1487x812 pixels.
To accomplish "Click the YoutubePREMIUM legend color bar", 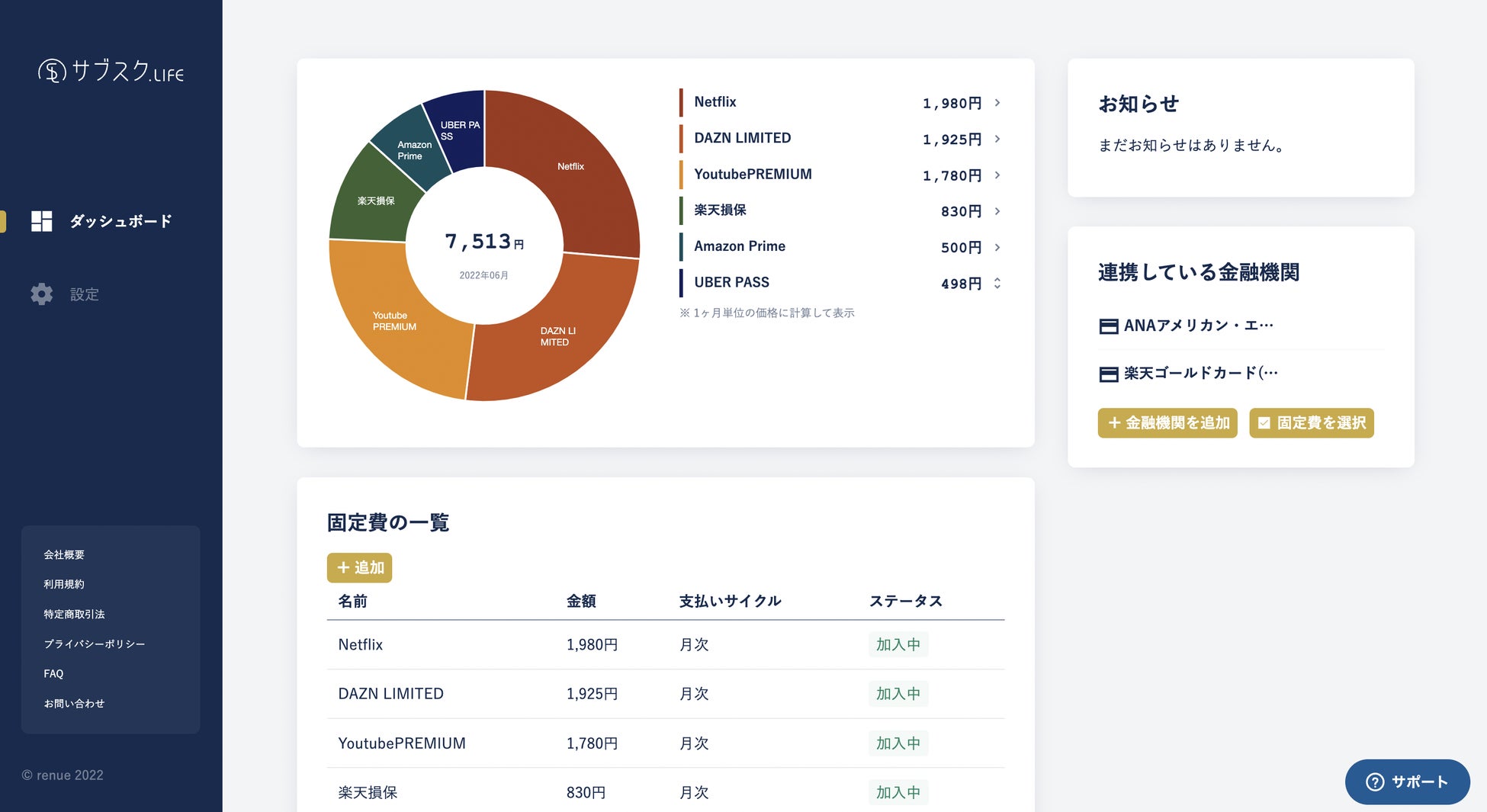I will point(681,175).
